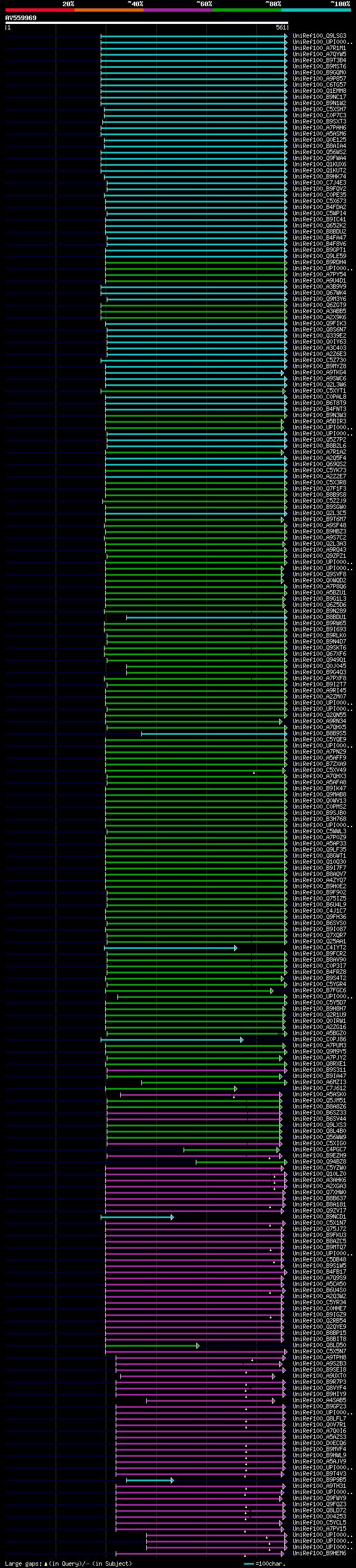356x1568 pixels.
Task: Select the UniRef100_B3H768 label
Action: coord(319,819)
